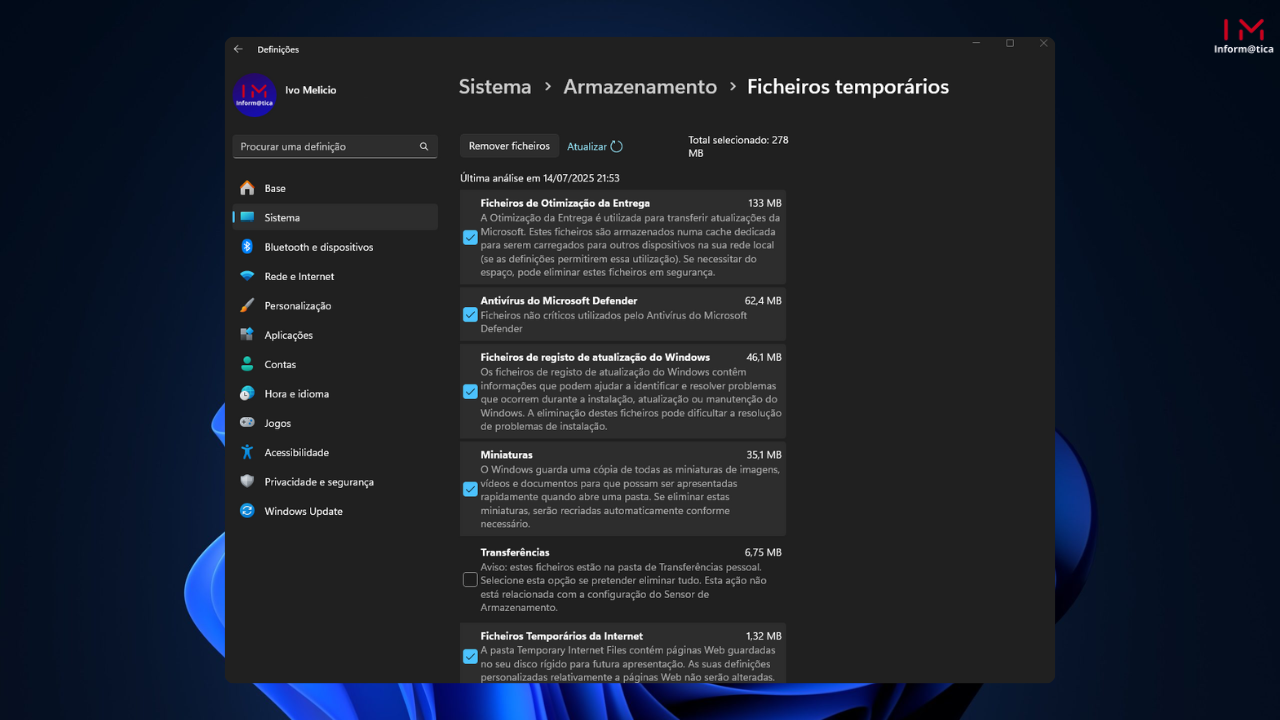Click the Ivo Melício account name

click(x=311, y=90)
